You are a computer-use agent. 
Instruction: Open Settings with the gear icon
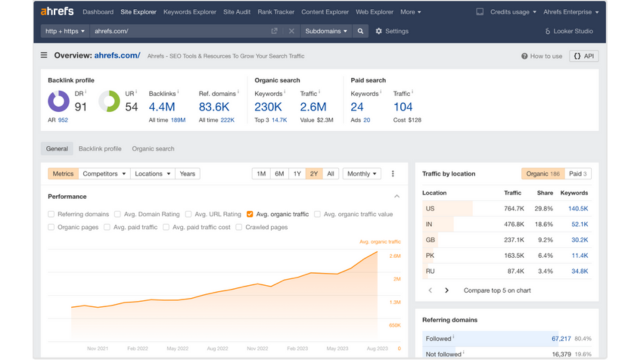(378, 31)
